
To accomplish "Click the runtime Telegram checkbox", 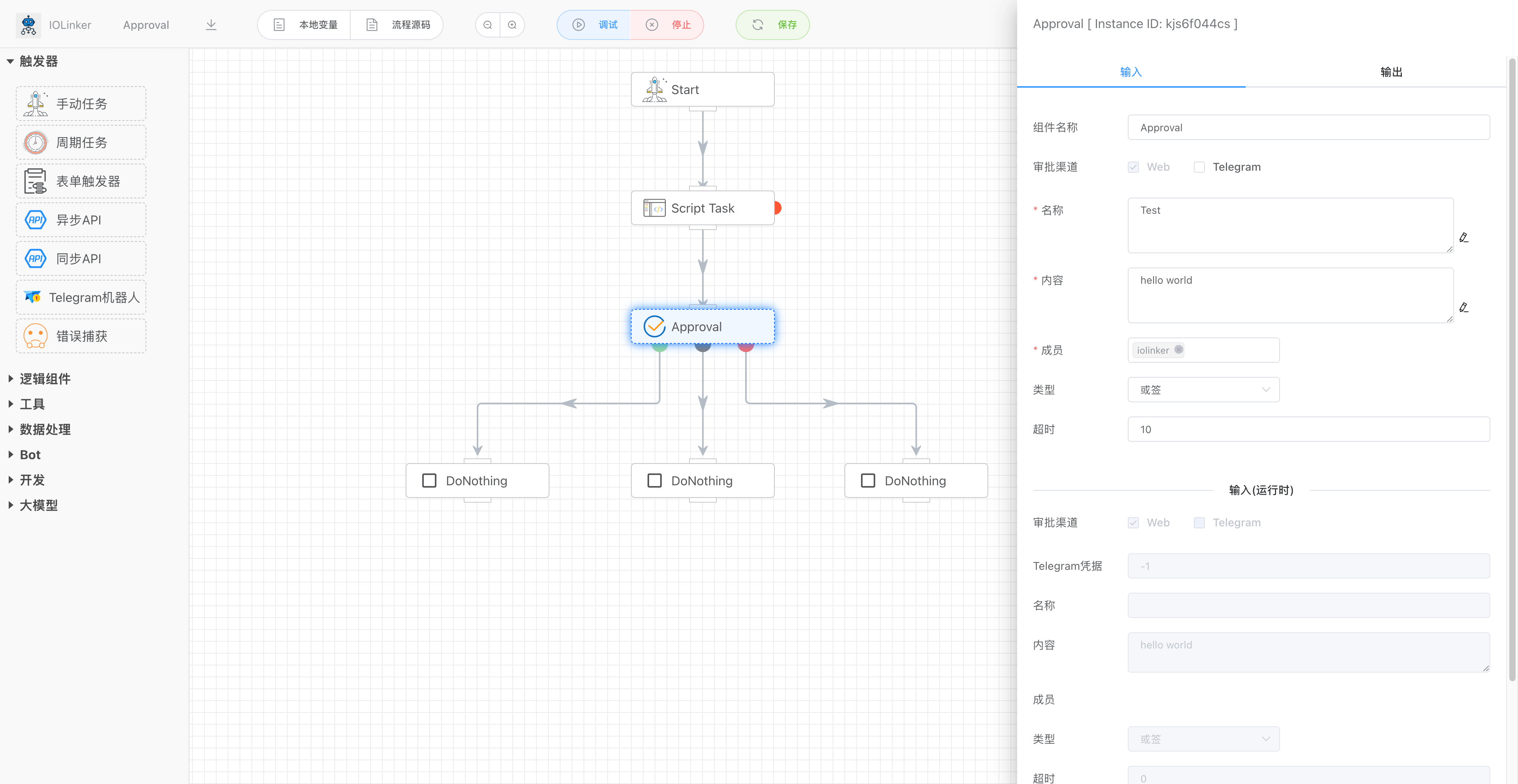I will click(x=1199, y=522).
